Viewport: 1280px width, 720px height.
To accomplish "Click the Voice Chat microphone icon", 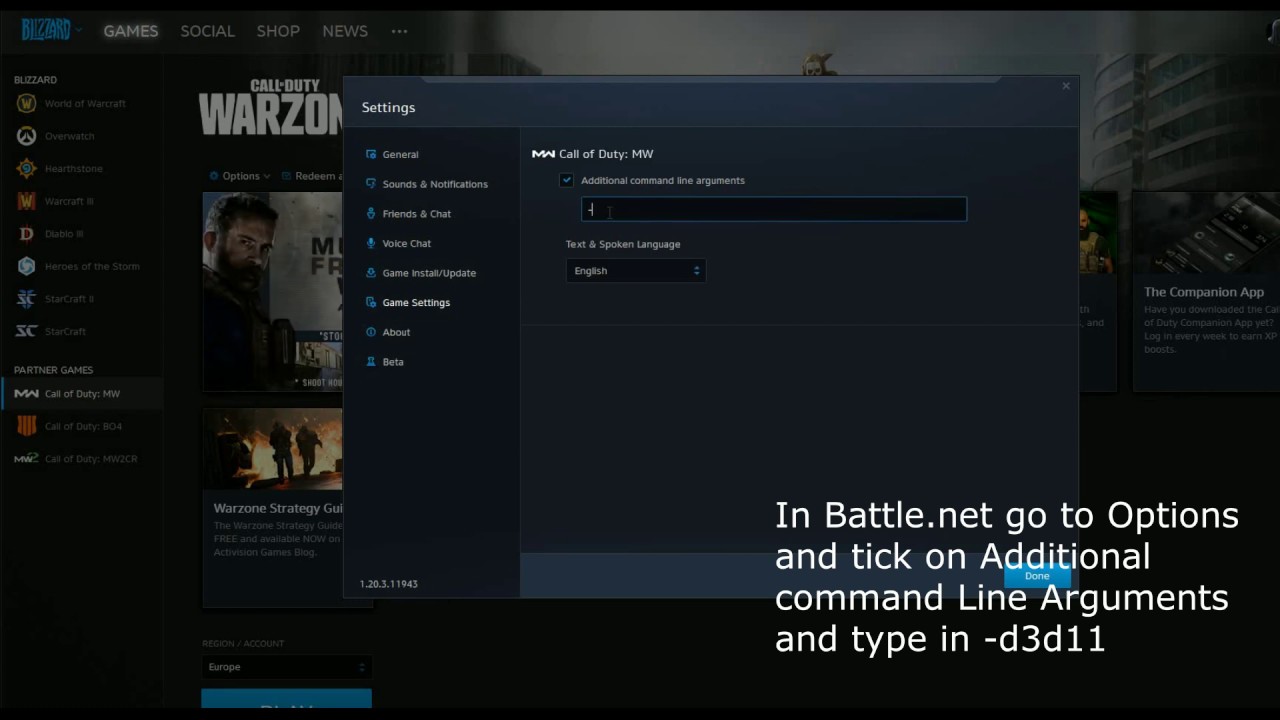I will 371,243.
